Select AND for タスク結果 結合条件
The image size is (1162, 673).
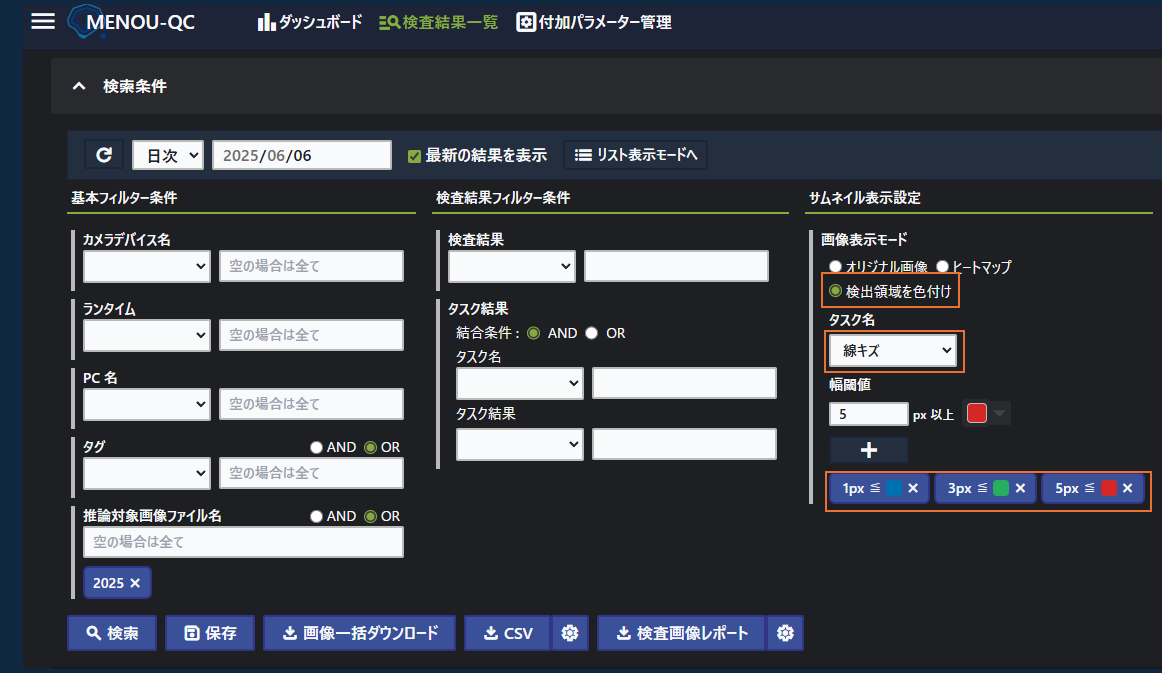coord(533,333)
